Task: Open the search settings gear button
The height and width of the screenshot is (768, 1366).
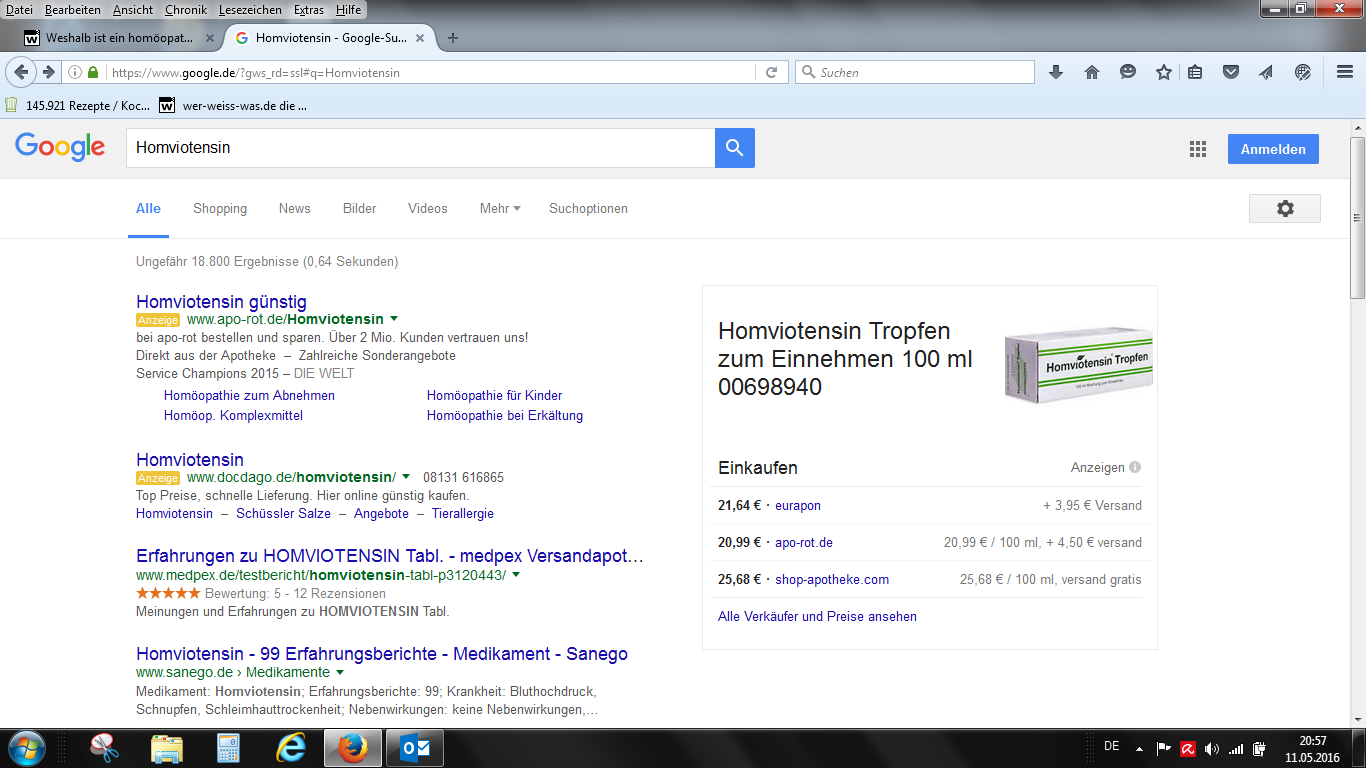Action: tap(1285, 208)
